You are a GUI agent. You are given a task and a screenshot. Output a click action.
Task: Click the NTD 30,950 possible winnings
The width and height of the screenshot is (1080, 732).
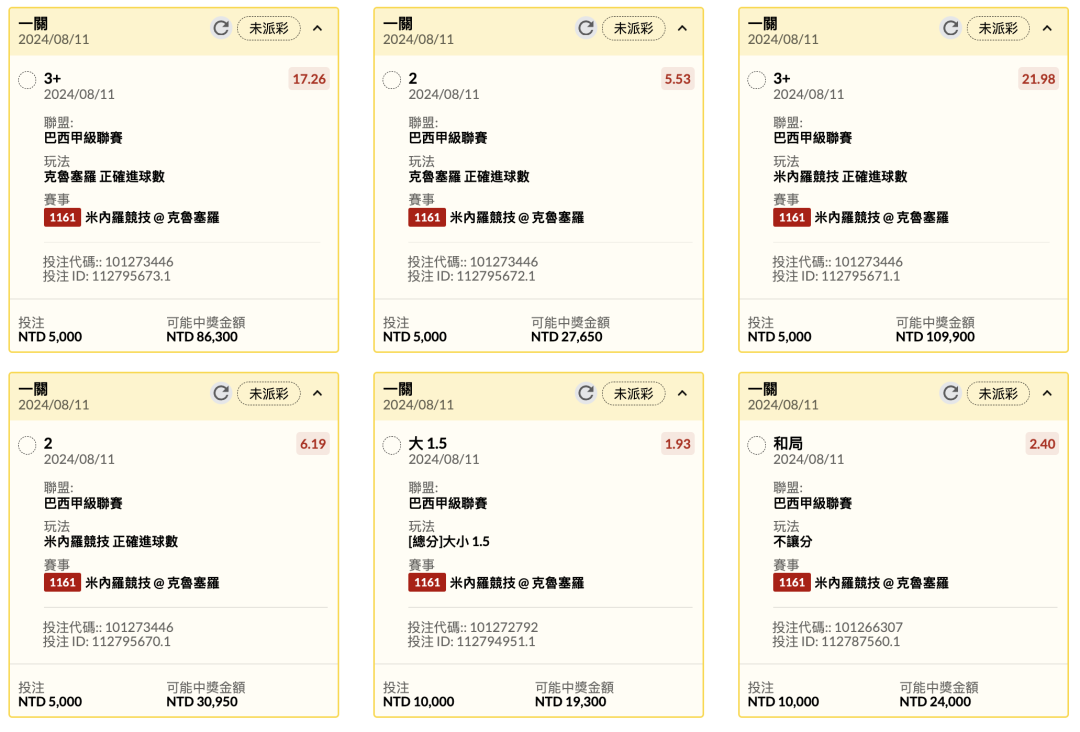(202, 702)
